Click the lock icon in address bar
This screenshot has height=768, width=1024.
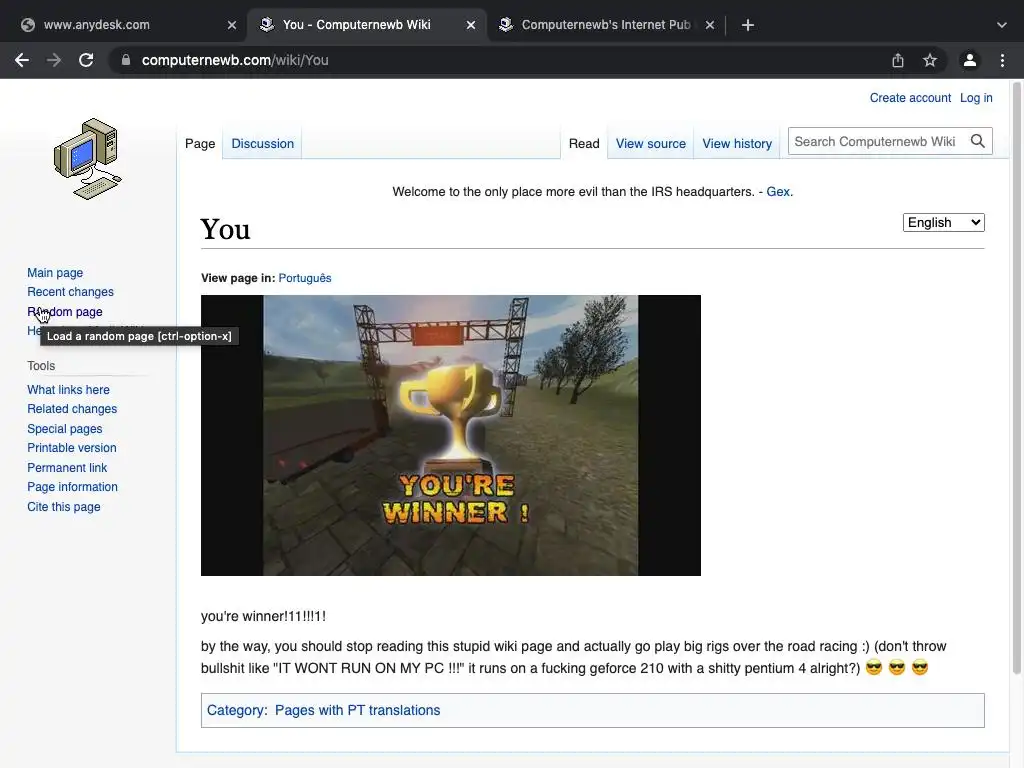[x=126, y=60]
